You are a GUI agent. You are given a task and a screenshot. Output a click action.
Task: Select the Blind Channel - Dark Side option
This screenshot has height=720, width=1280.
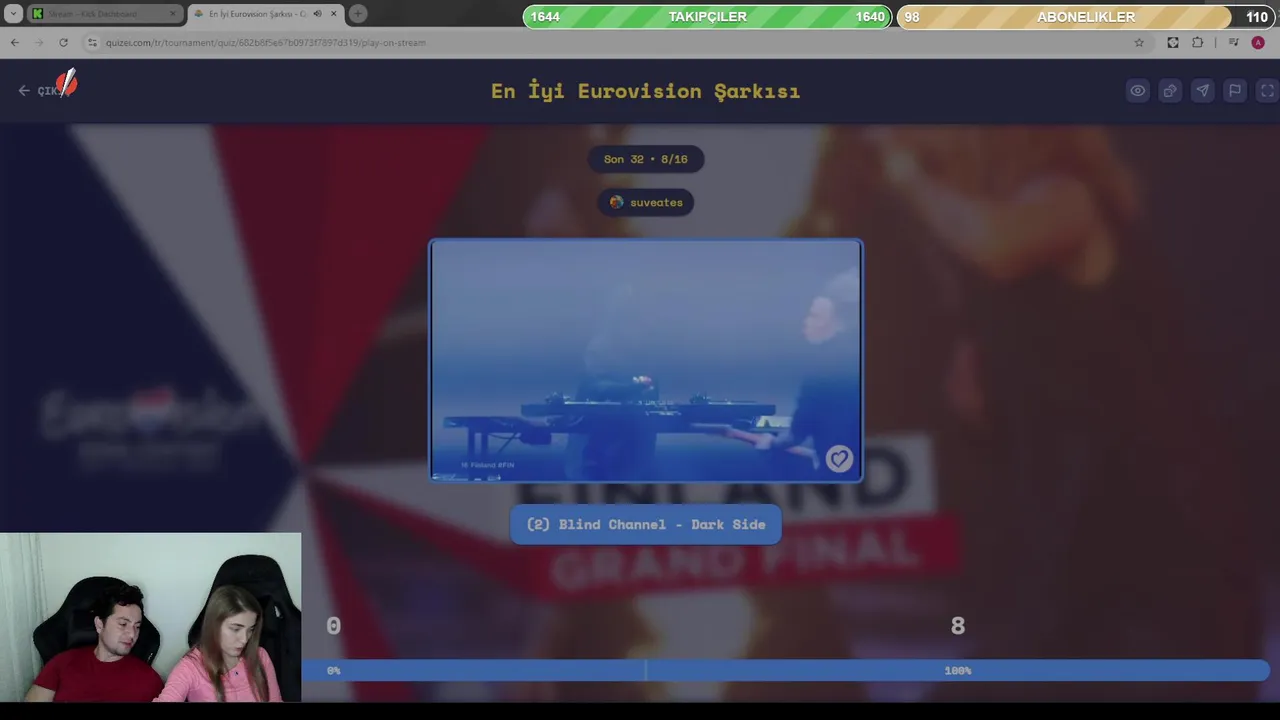[x=646, y=525]
